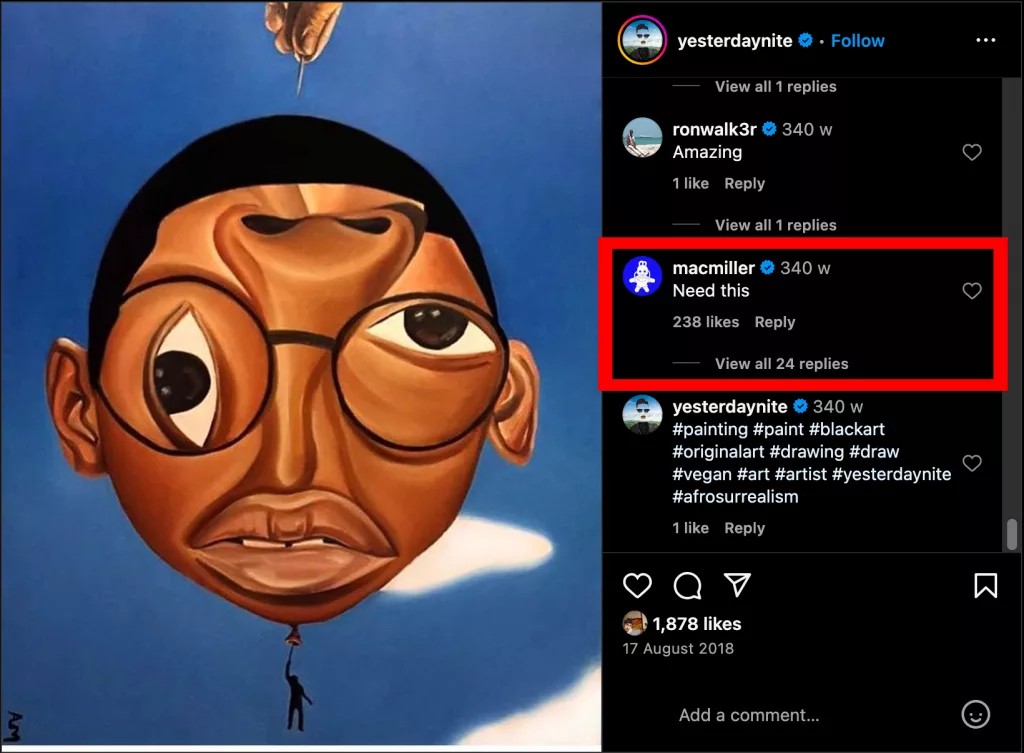Open macmiller's profile picture
This screenshot has width=1024, height=753.
coord(643,277)
